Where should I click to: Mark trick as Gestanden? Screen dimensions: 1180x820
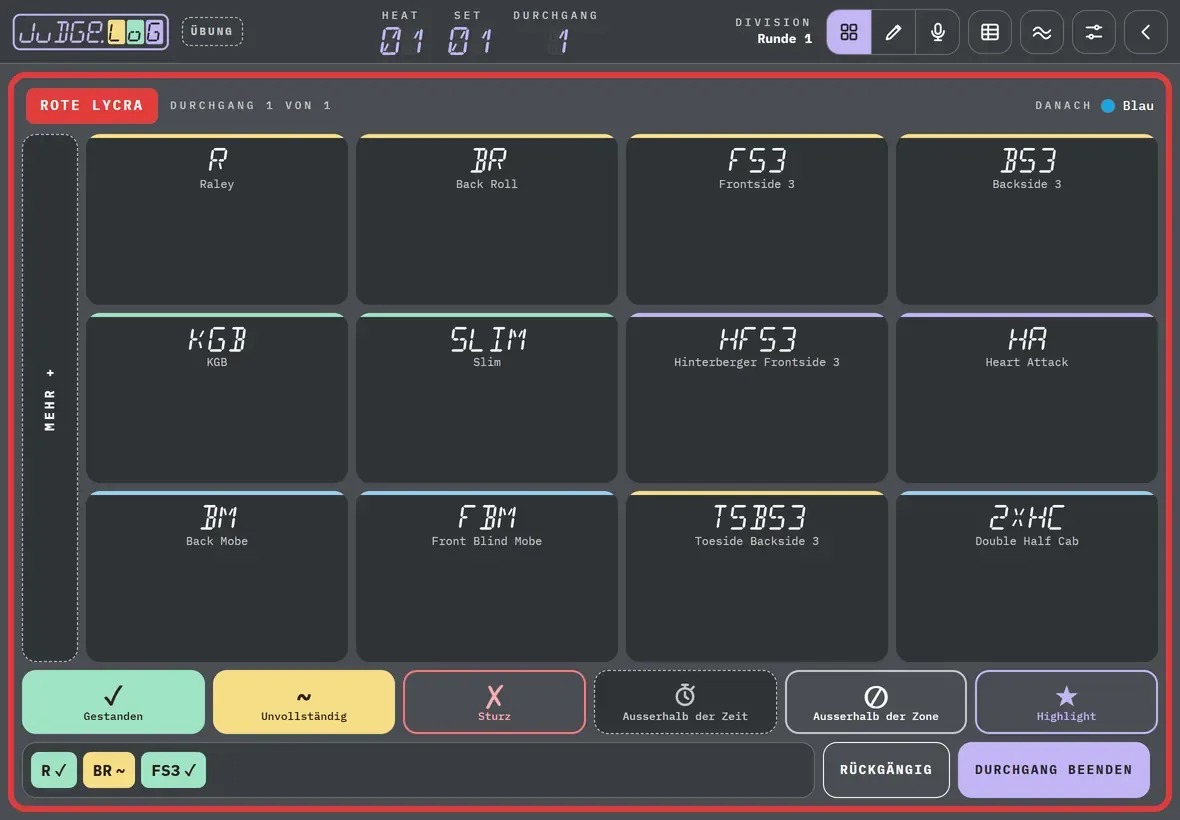point(113,702)
